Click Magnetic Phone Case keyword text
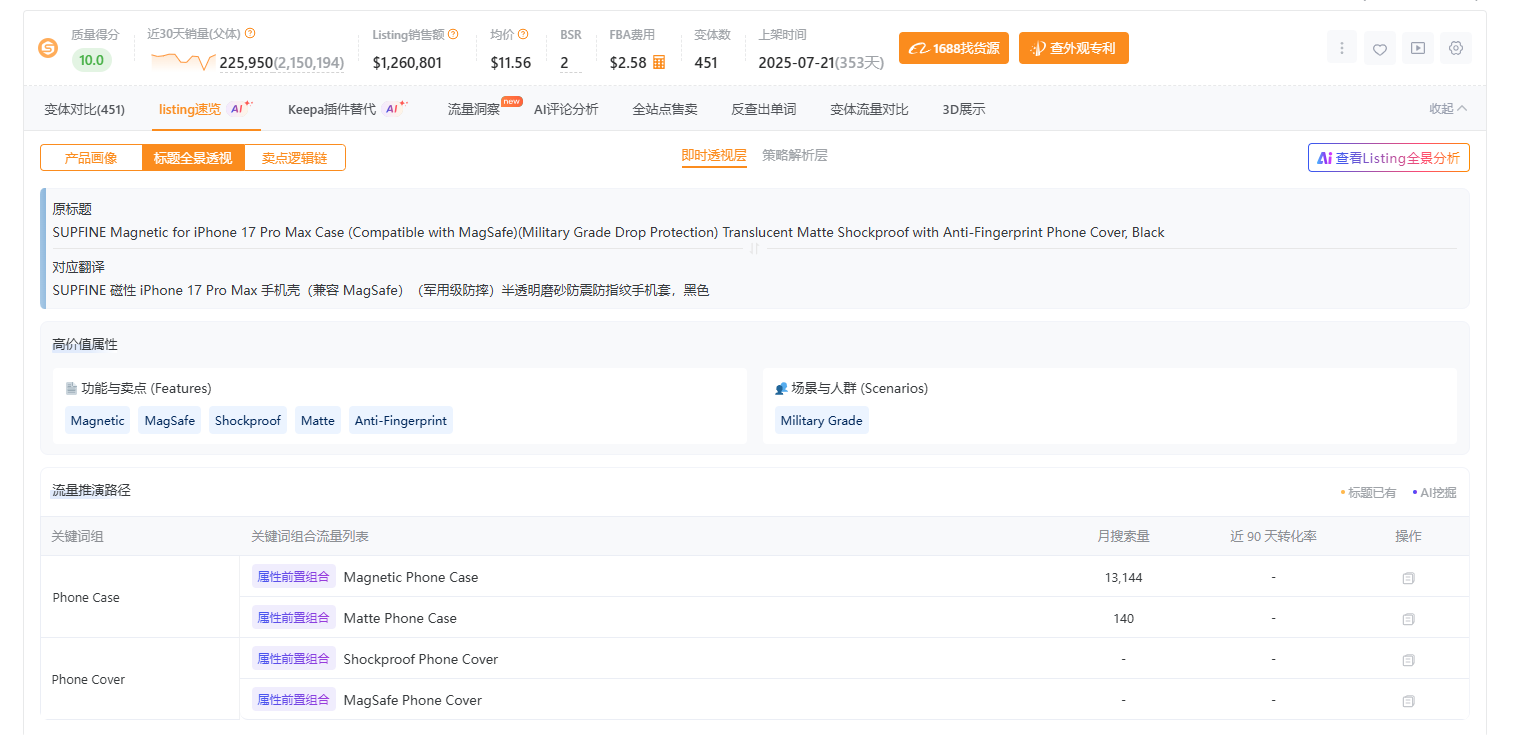This screenshot has height=735, width=1521. tap(411, 577)
